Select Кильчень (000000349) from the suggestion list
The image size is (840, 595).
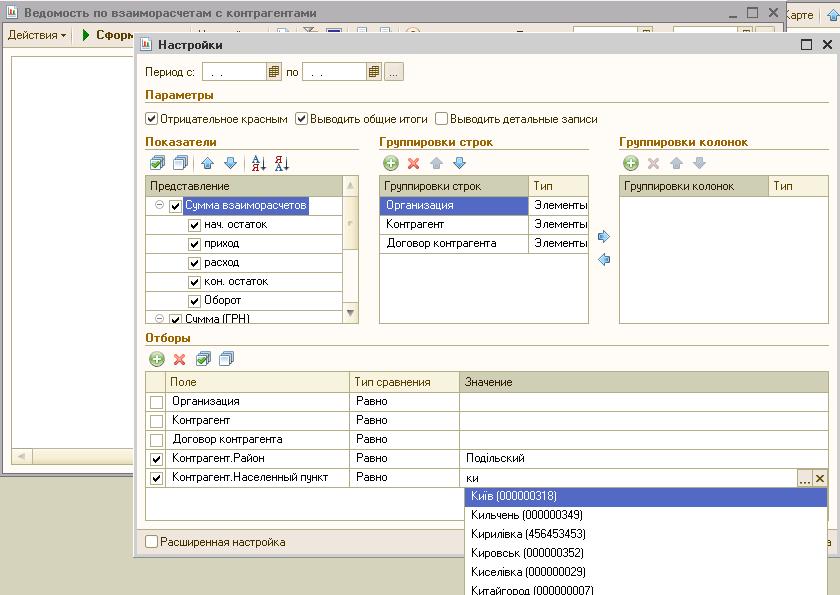tap(646, 515)
